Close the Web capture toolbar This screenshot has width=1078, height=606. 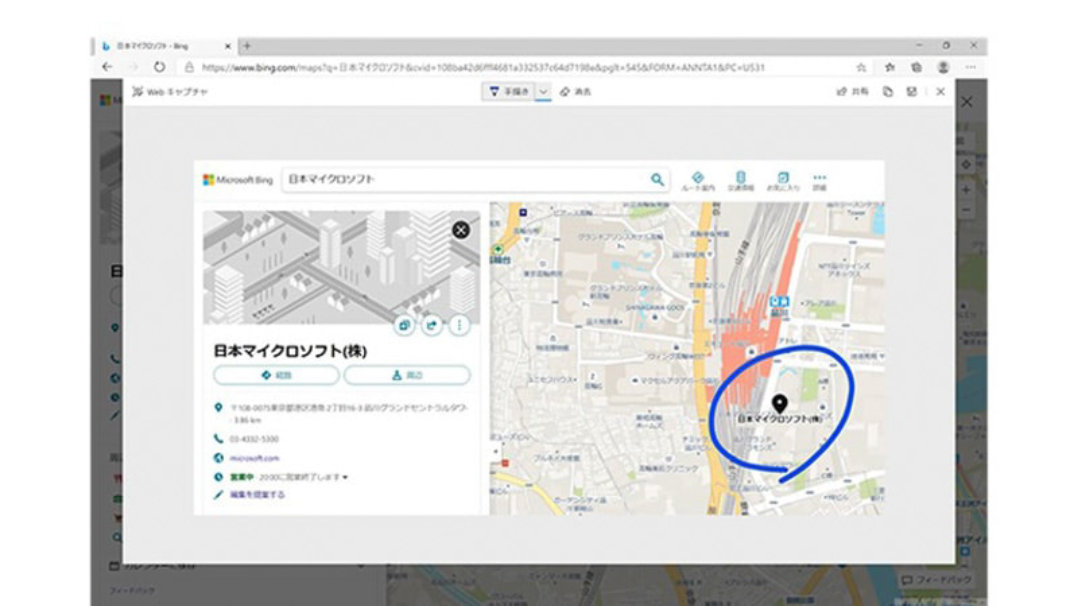click(x=940, y=91)
